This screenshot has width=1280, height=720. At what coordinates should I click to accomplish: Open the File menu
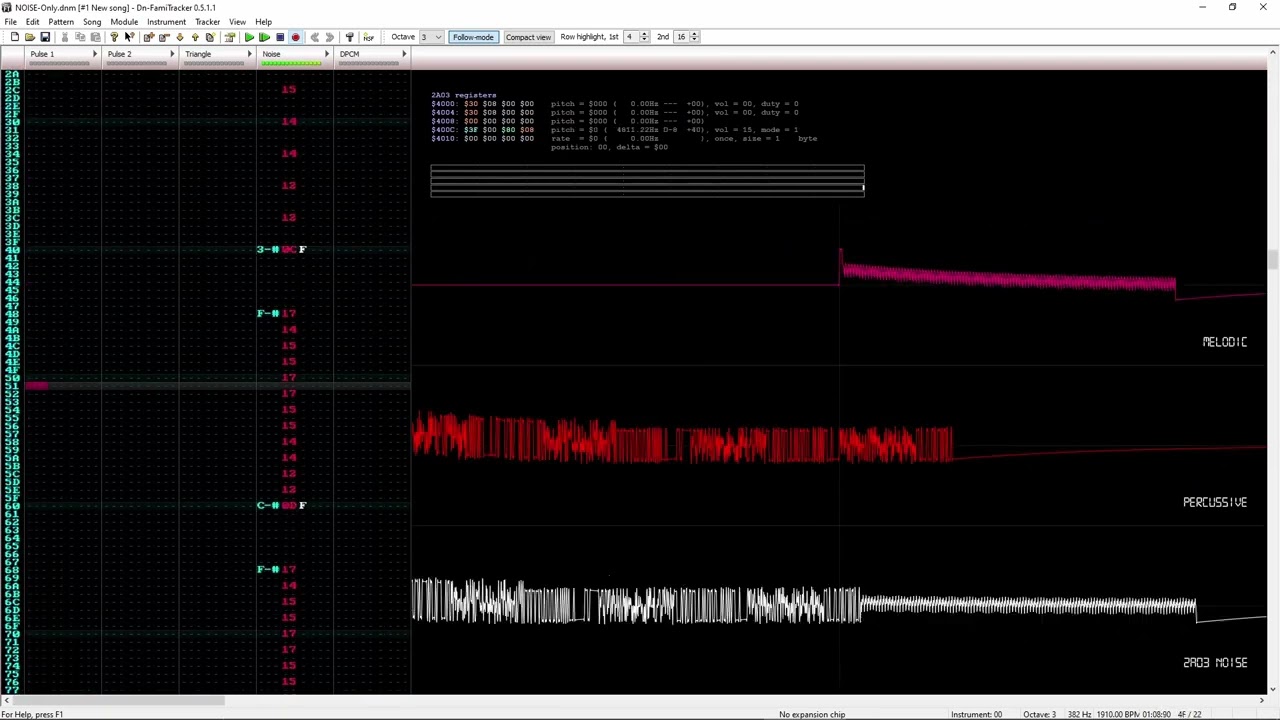(10, 21)
